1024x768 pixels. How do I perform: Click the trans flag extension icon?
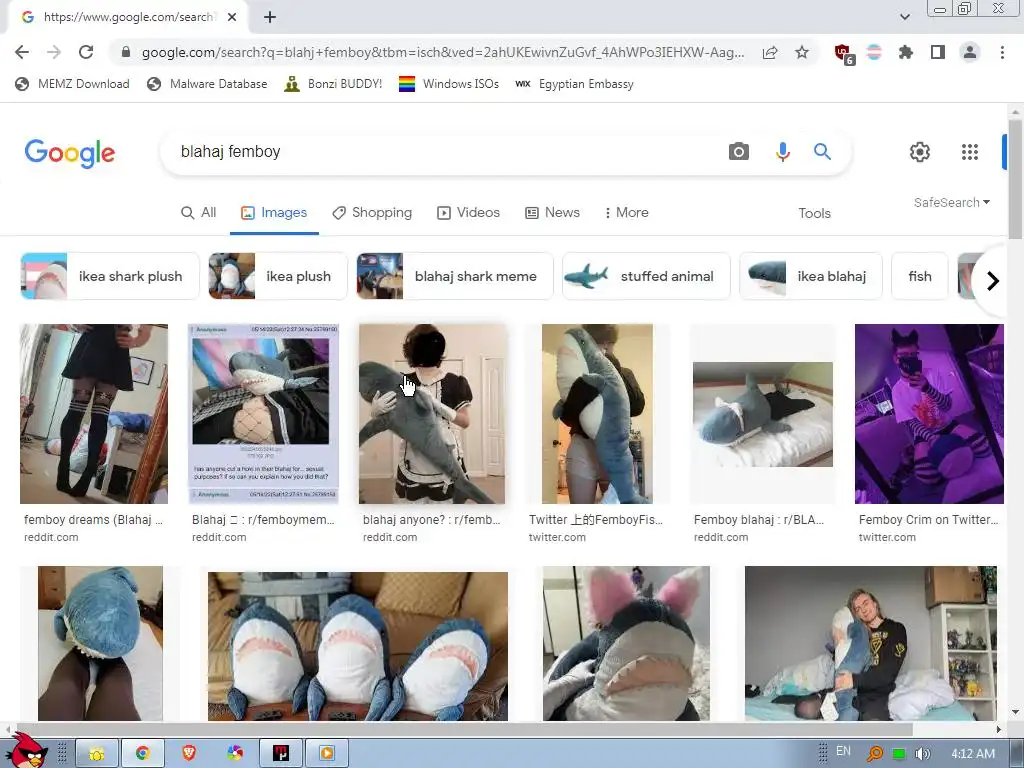(874, 52)
